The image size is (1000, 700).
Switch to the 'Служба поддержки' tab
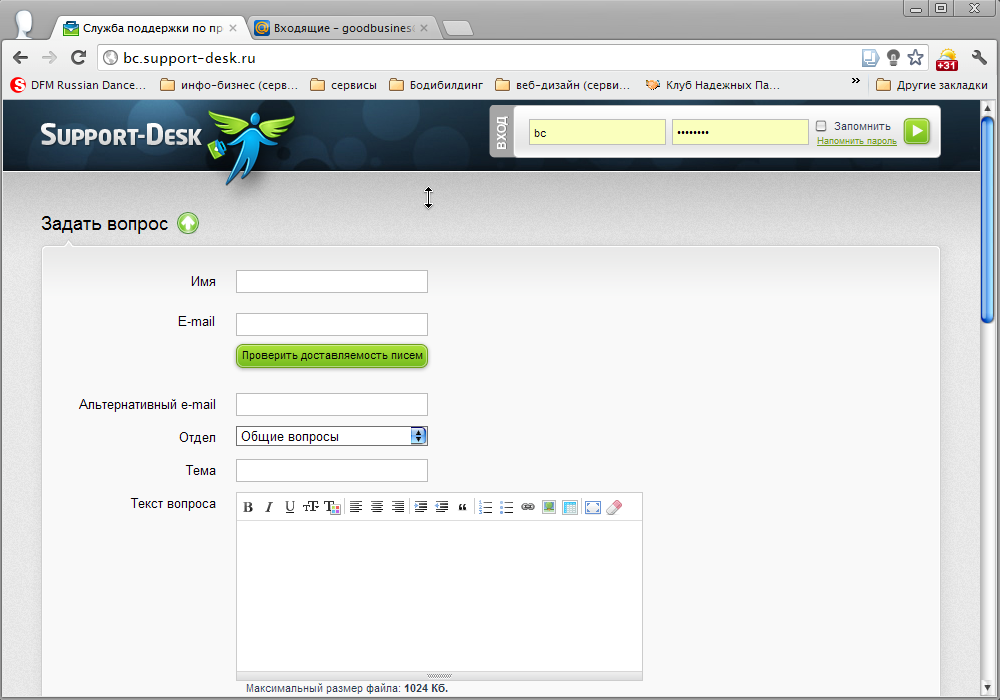(152, 28)
